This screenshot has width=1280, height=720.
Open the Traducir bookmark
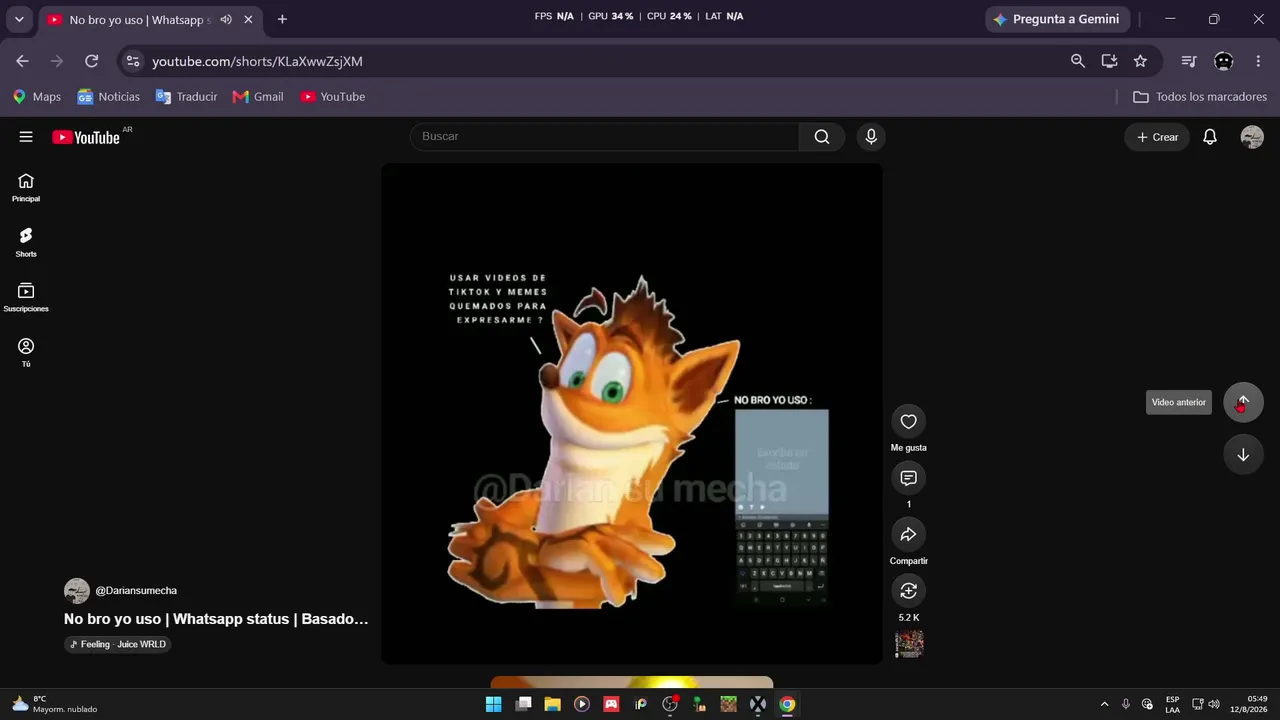[186, 97]
